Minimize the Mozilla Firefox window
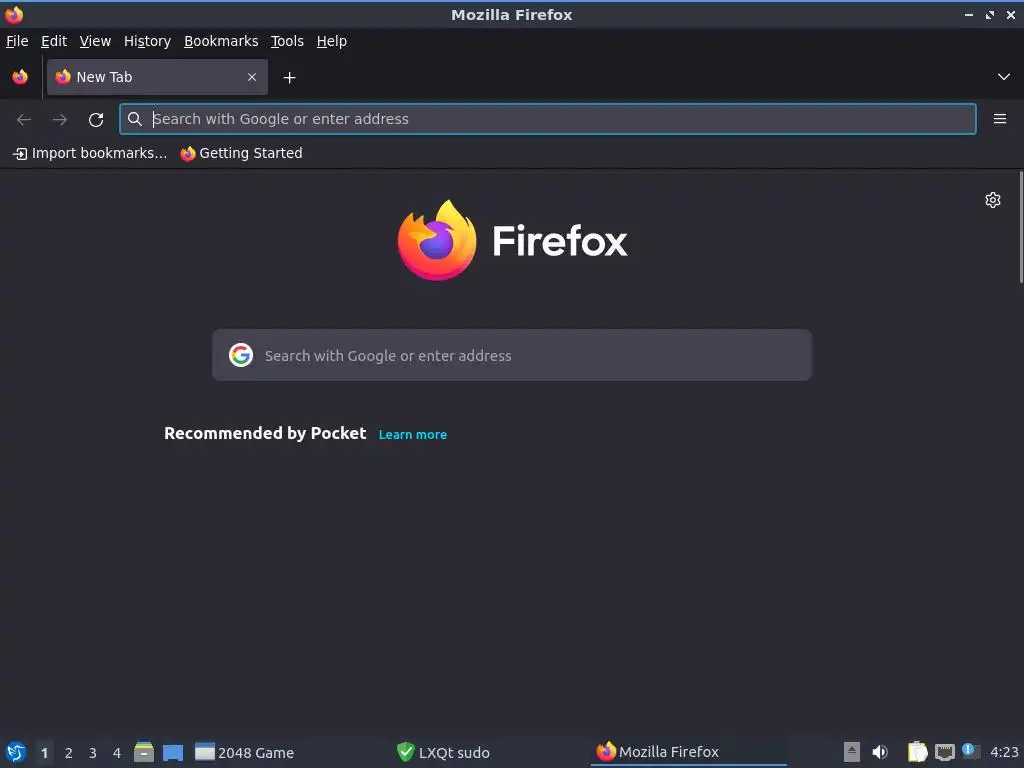 (x=969, y=14)
